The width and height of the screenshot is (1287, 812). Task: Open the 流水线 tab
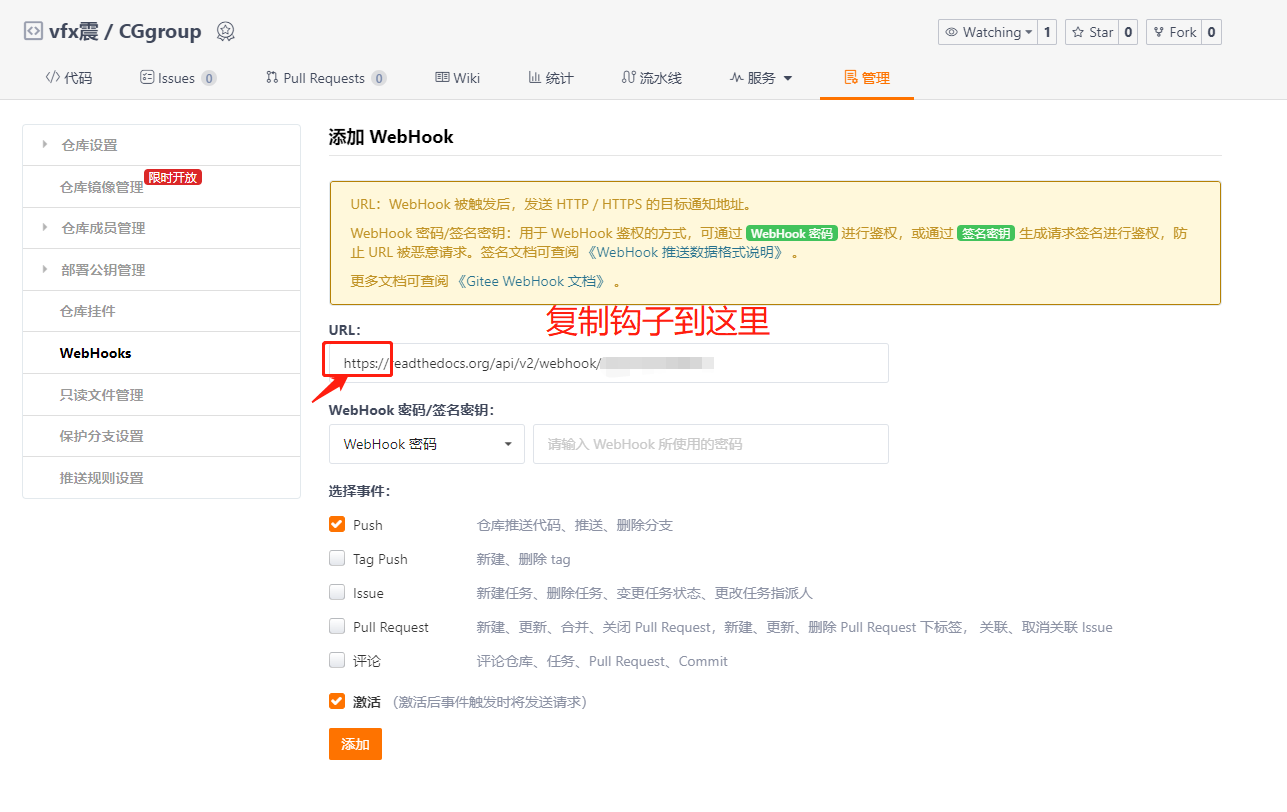(652, 78)
